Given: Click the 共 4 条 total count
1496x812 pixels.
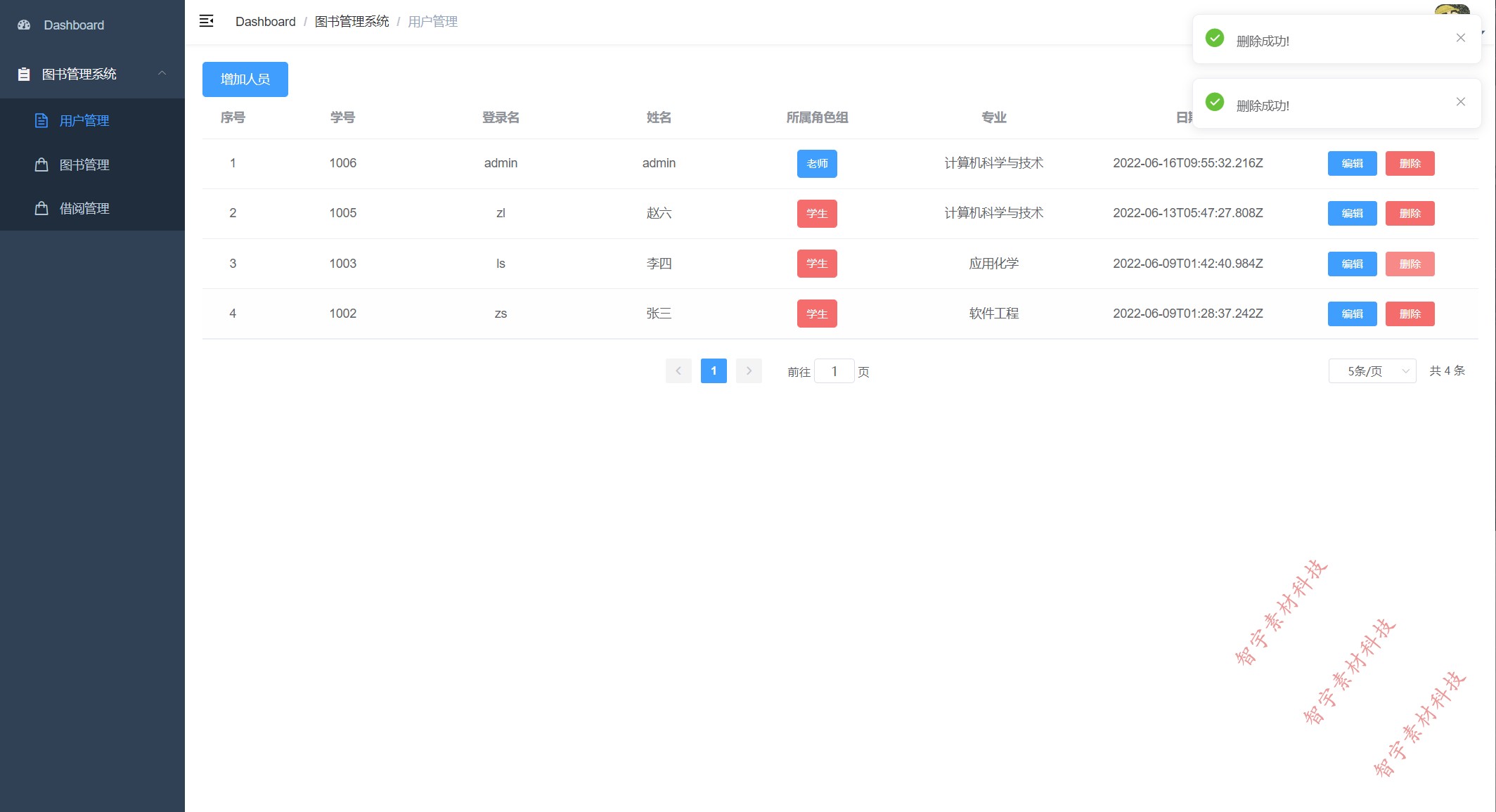Looking at the screenshot, I should 1447,370.
